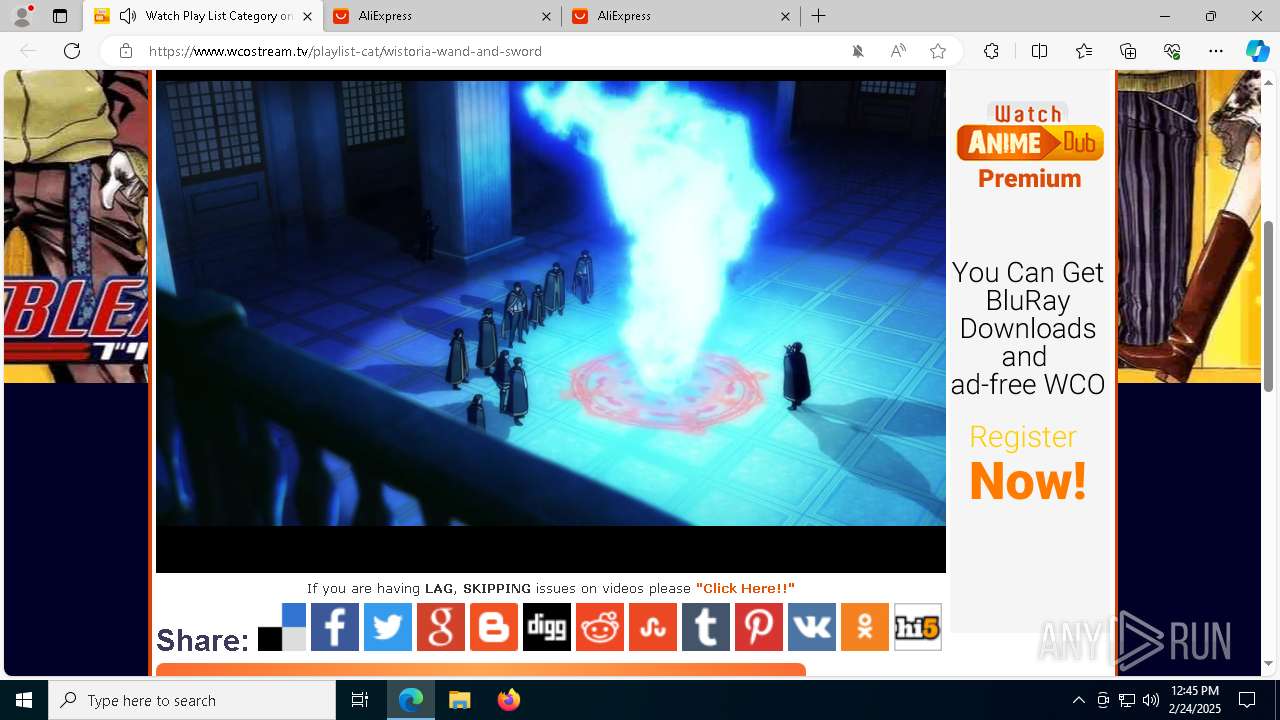Open the volume control in system tray
This screenshot has height=720, width=1280.
tap(1151, 700)
